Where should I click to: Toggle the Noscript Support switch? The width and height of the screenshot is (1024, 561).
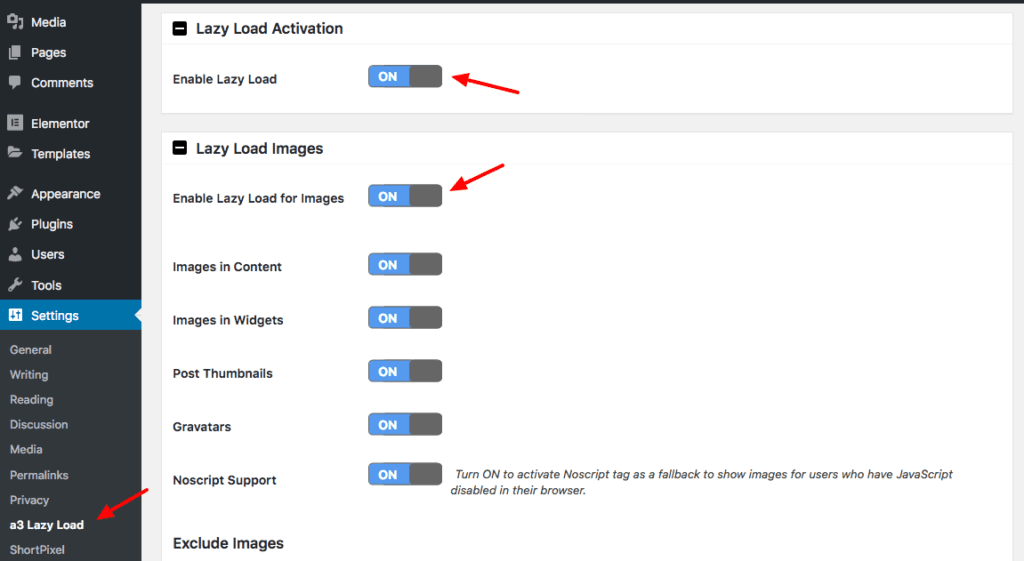point(405,475)
